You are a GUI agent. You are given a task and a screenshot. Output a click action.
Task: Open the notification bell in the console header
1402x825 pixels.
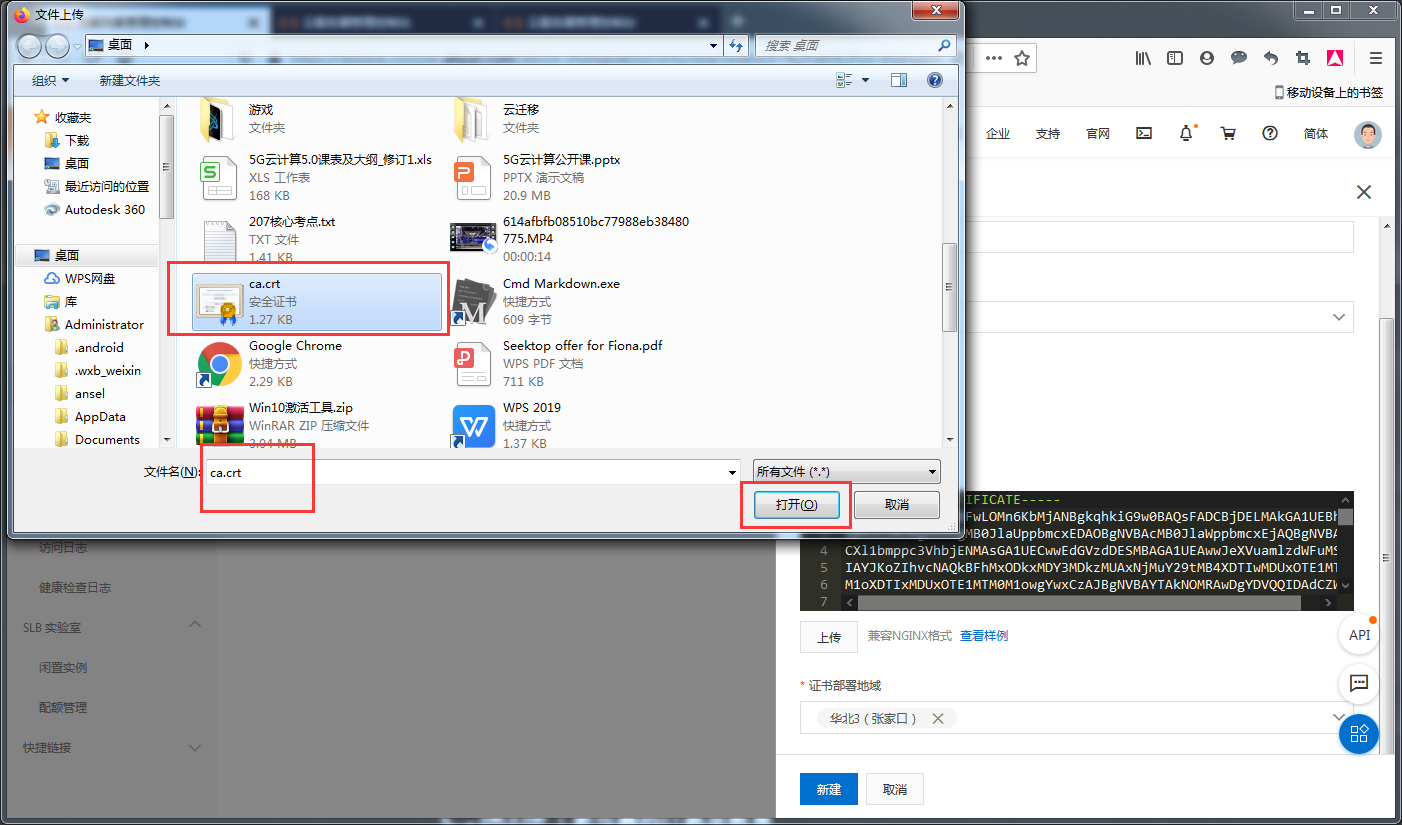point(1186,132)
